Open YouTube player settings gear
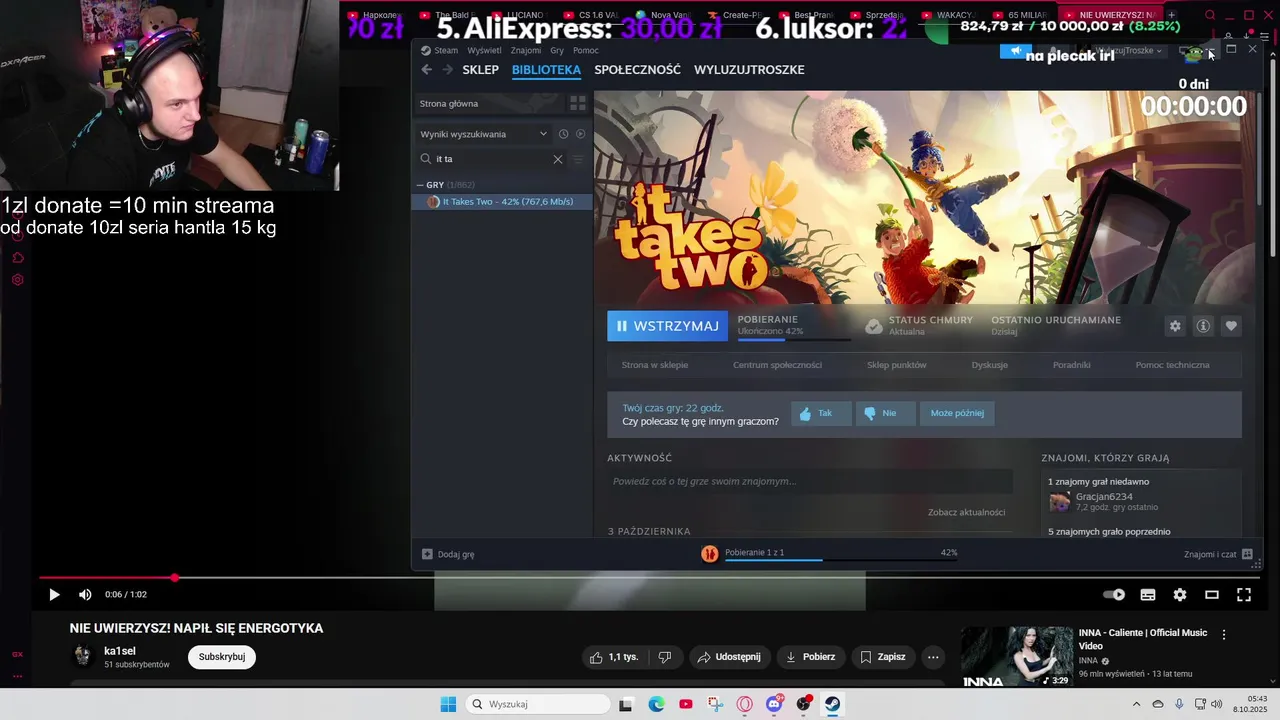Image resolution: width=1280 pixels, height=720 pixels. [x=1180, y=595]
